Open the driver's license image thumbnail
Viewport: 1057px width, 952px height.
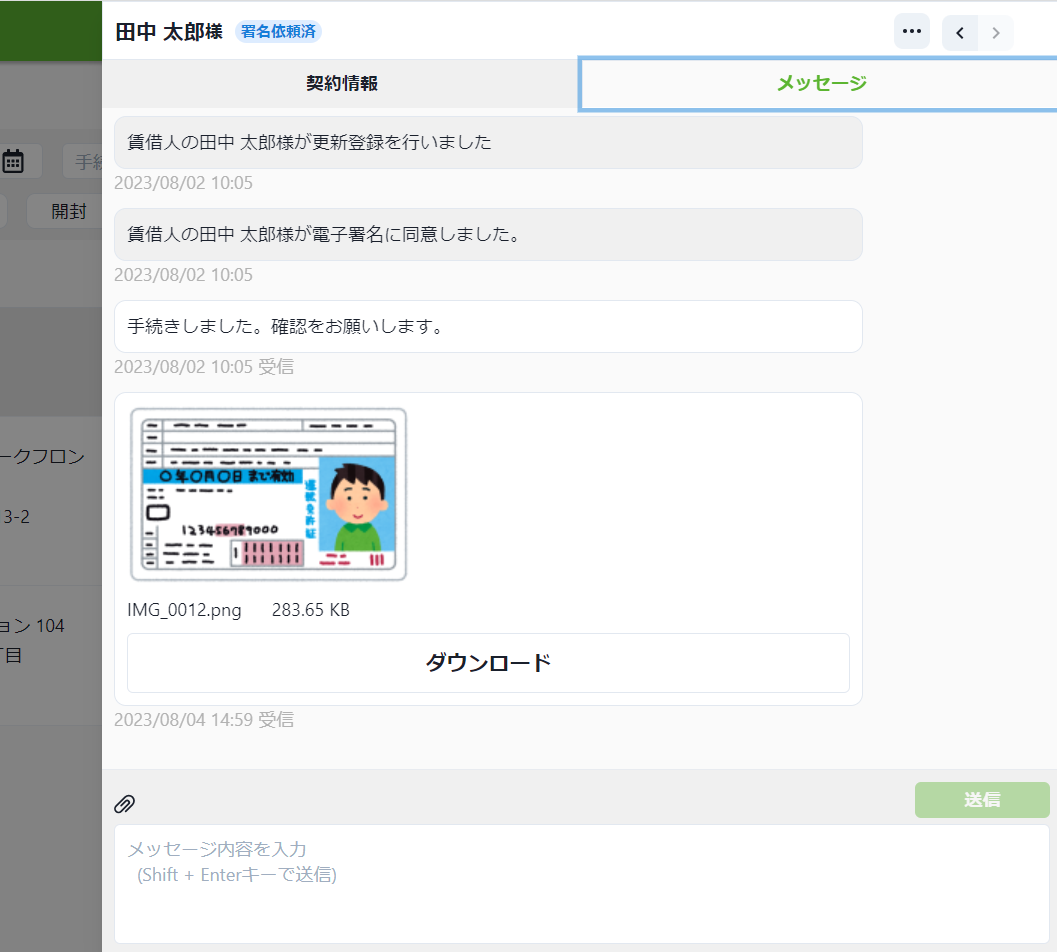point(268,494)
